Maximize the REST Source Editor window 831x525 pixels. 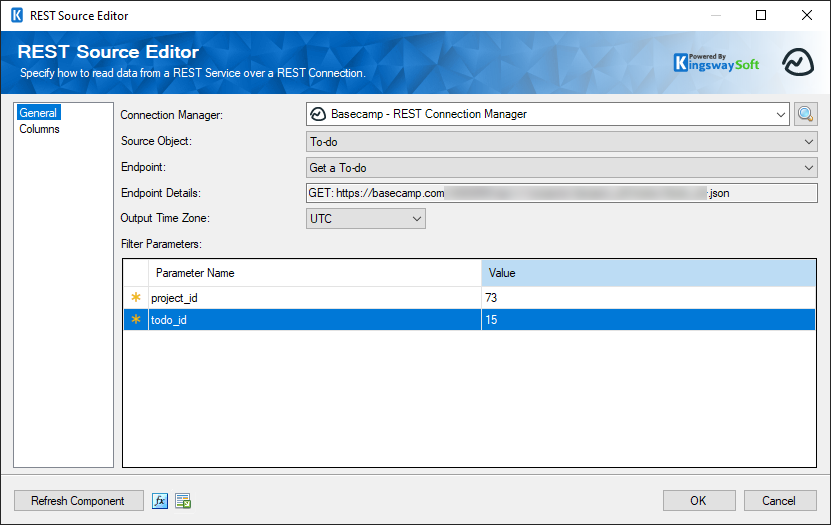(x=761, y=15)
